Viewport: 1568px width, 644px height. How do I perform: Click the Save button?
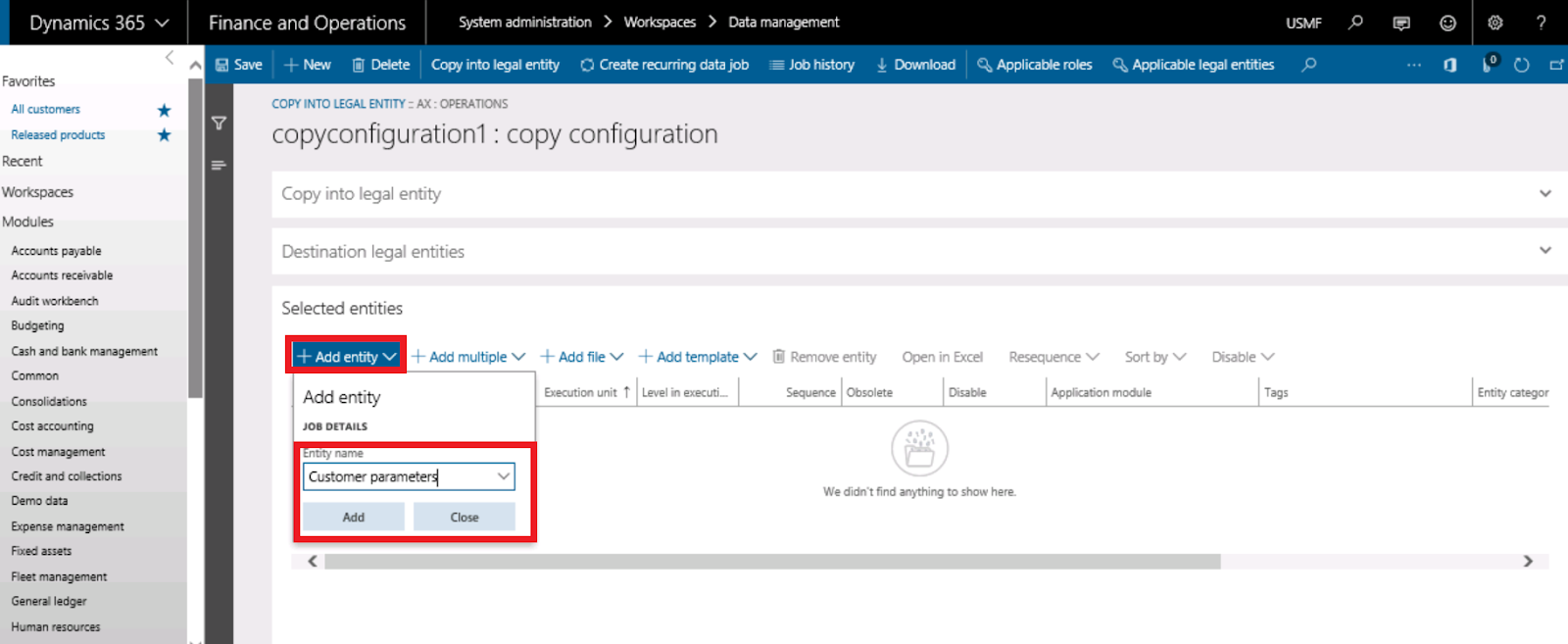click(239, 65)
